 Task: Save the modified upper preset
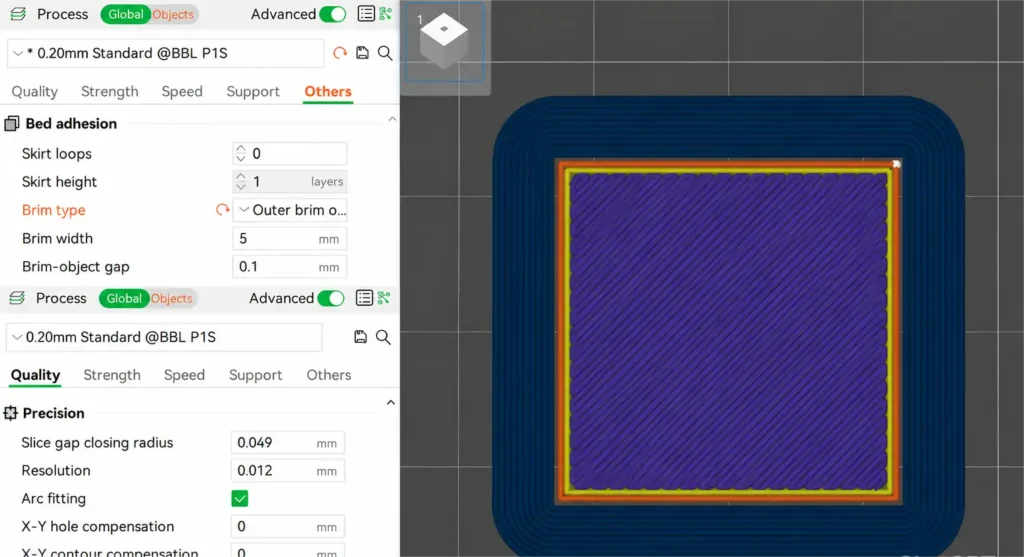click(x=362, y=53)
